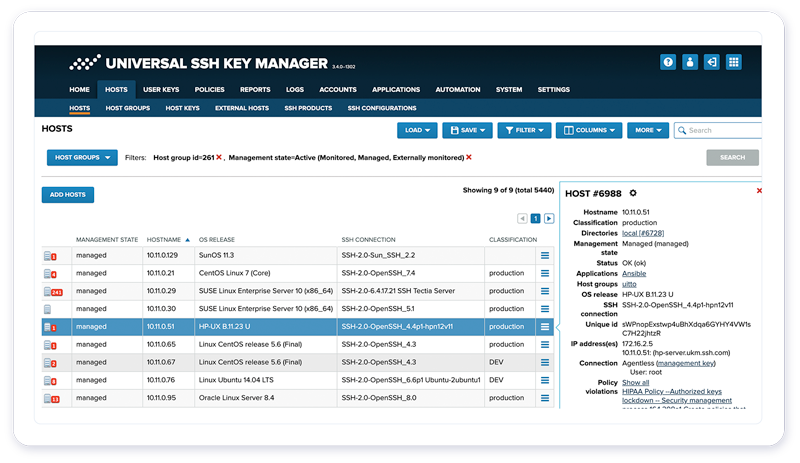
Task: Click the user profile icon in header
Action: click(690, 62)
